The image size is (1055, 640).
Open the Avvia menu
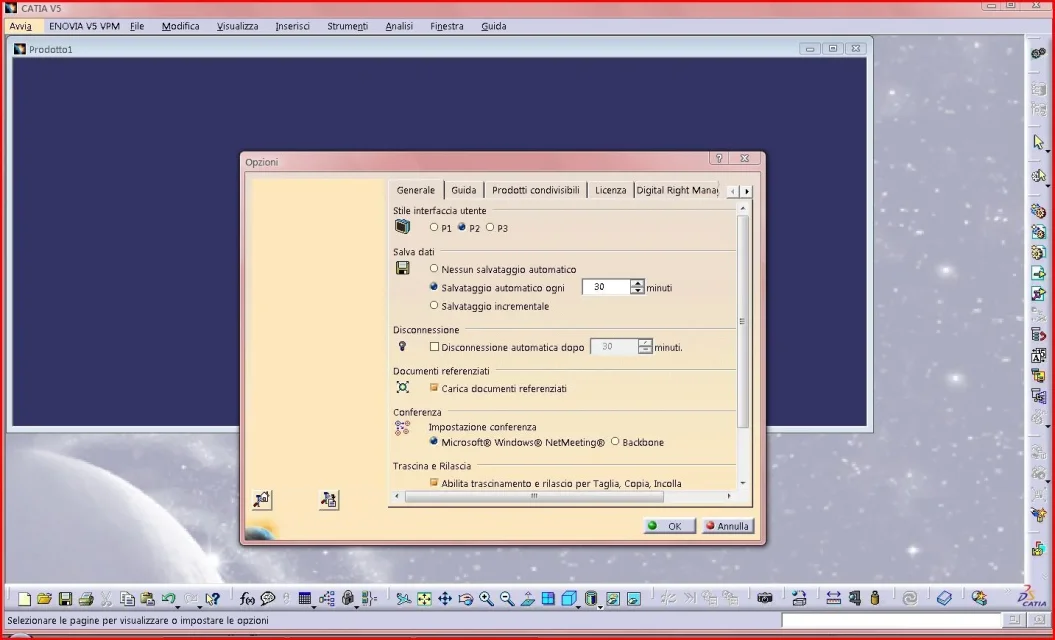point(21,26)
